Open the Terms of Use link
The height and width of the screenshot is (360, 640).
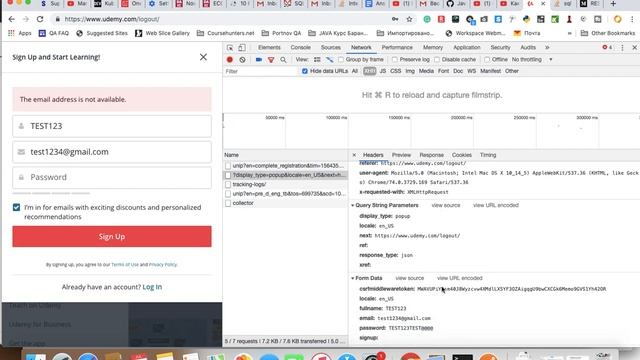[x=125, y=264]
